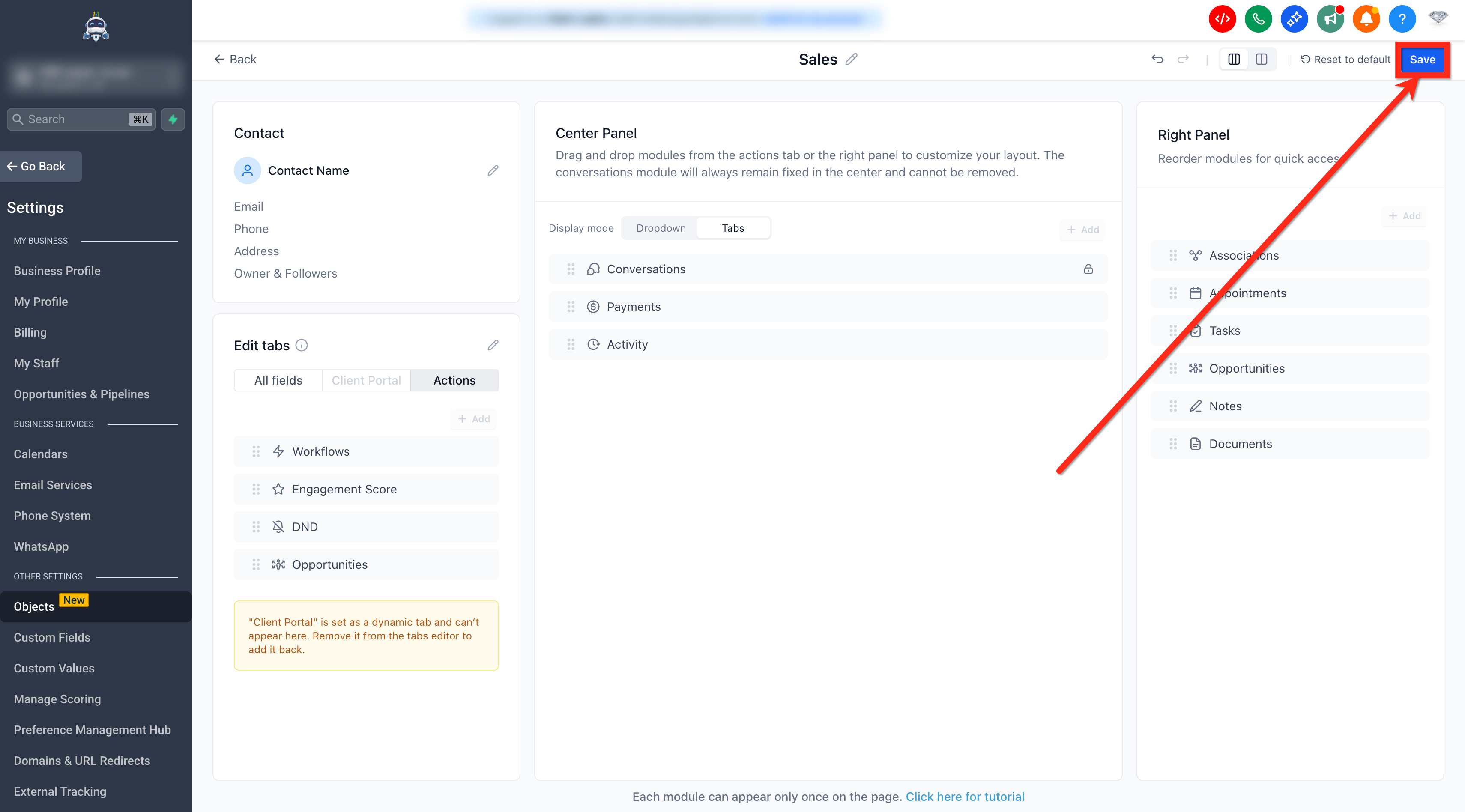Click the Payments module drag handle
Image resolution: width=1465 pixels, height=812 pixels.
point(571,307)
